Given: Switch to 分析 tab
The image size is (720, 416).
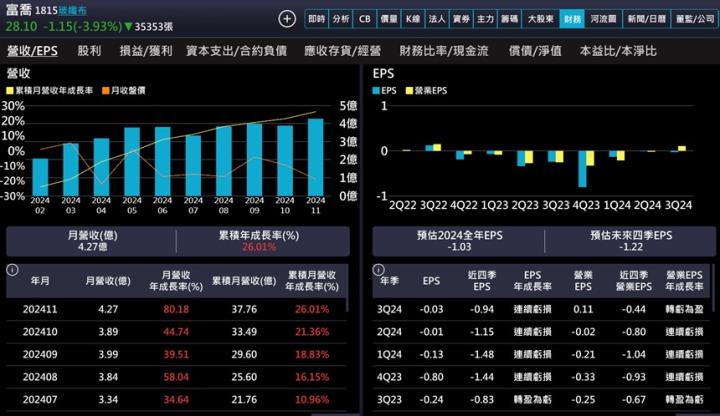Looking at the screenshot, I should tap(341, 19).
